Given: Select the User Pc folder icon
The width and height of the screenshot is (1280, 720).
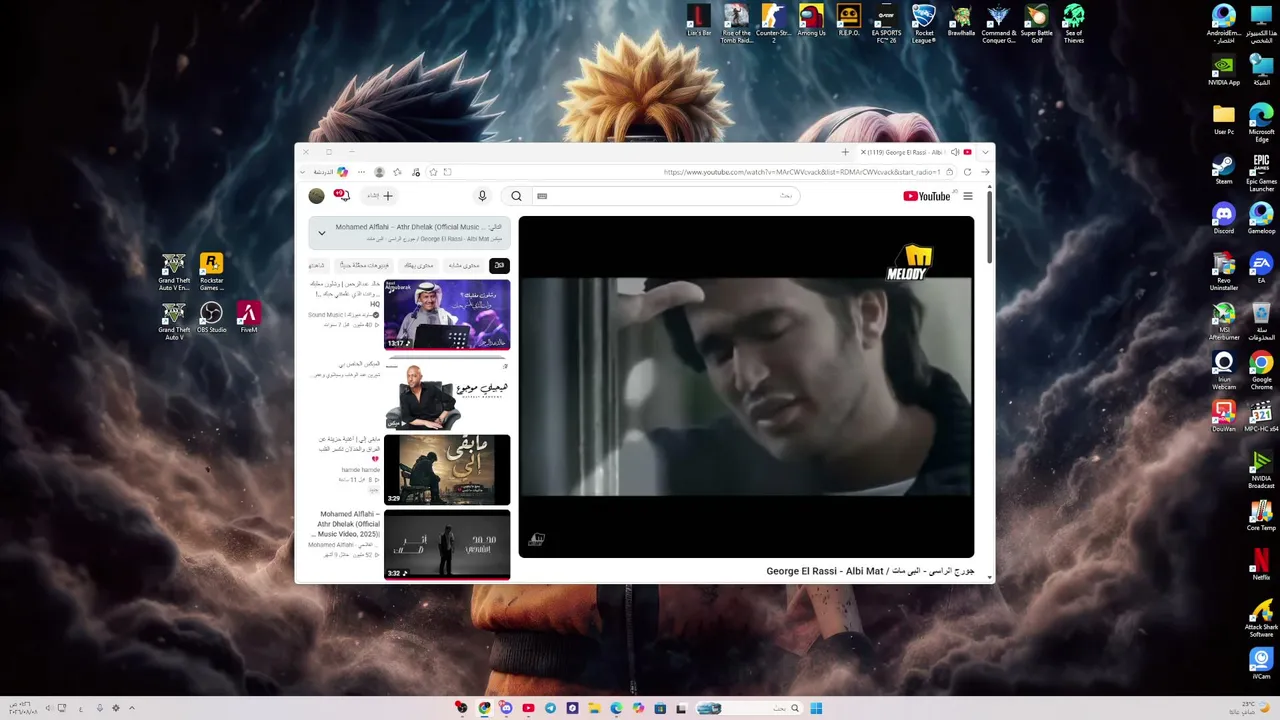Looking at the screenshot, I should point(1223,119).
